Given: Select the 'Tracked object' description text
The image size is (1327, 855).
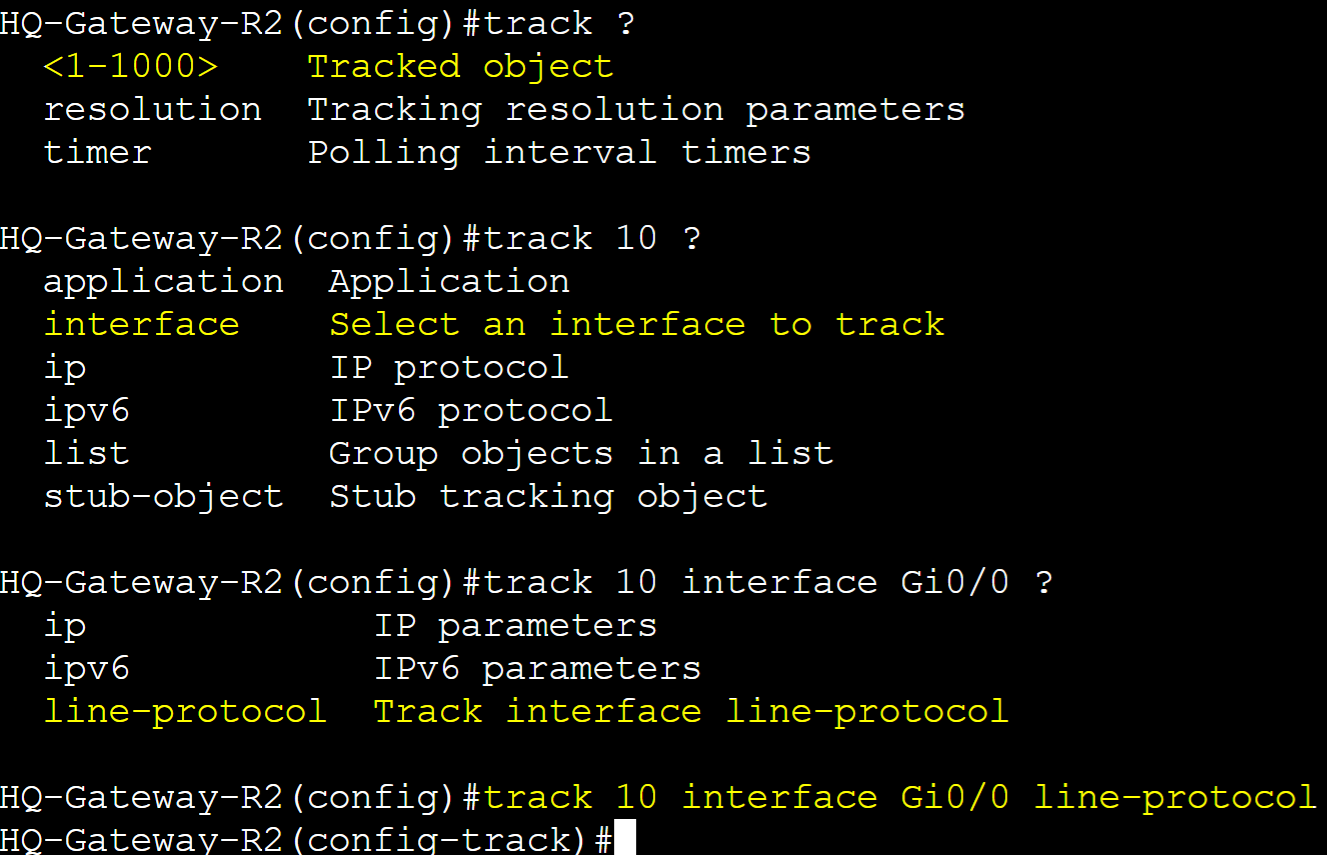Looking at the screenshot, I should click(x=460, y=67).
